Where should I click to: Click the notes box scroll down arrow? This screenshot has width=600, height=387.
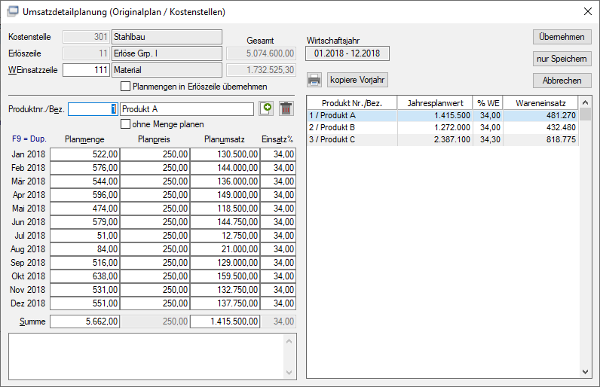[289, 372]
